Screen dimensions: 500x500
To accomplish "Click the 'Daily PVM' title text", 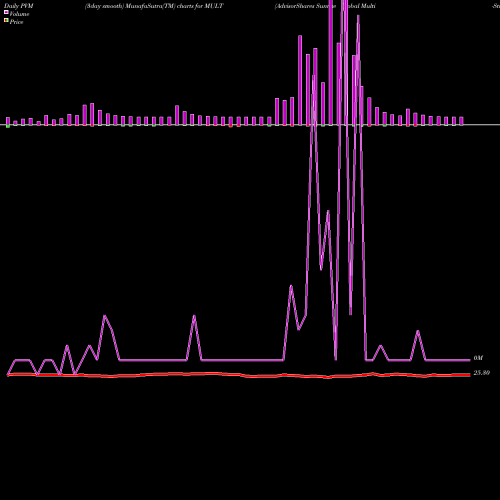I will 19,6.
